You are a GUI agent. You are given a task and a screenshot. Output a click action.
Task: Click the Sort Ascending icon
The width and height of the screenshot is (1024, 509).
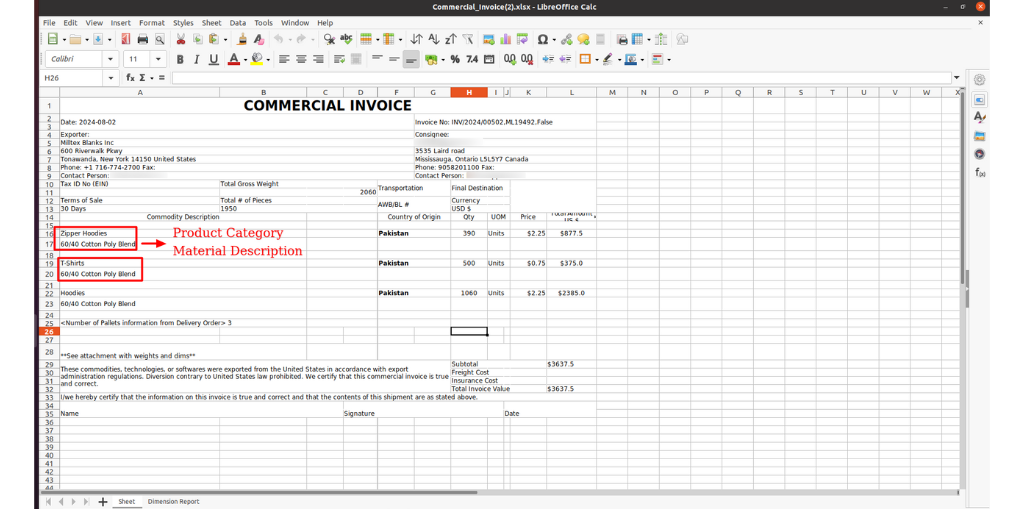click(433, 40)
